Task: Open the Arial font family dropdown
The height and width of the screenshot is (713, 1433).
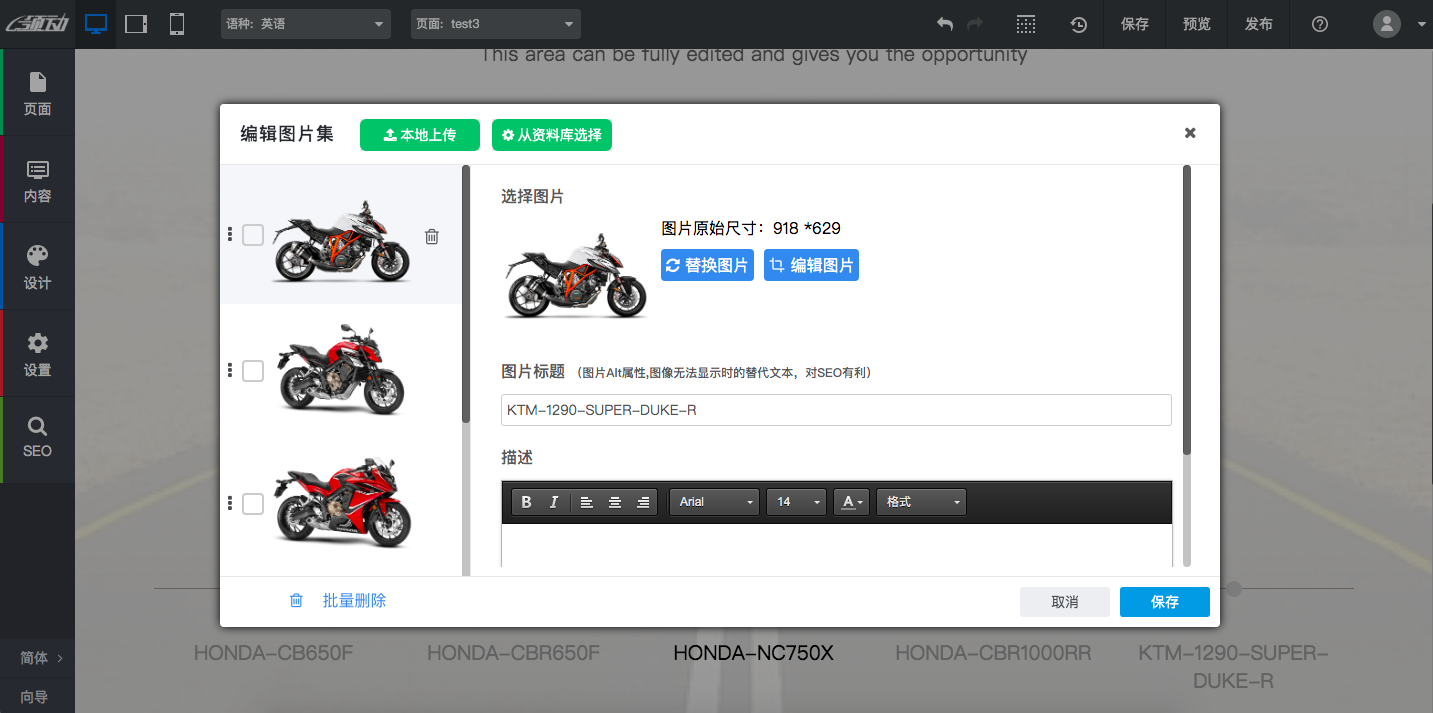Action: click(x=715, y=502)
